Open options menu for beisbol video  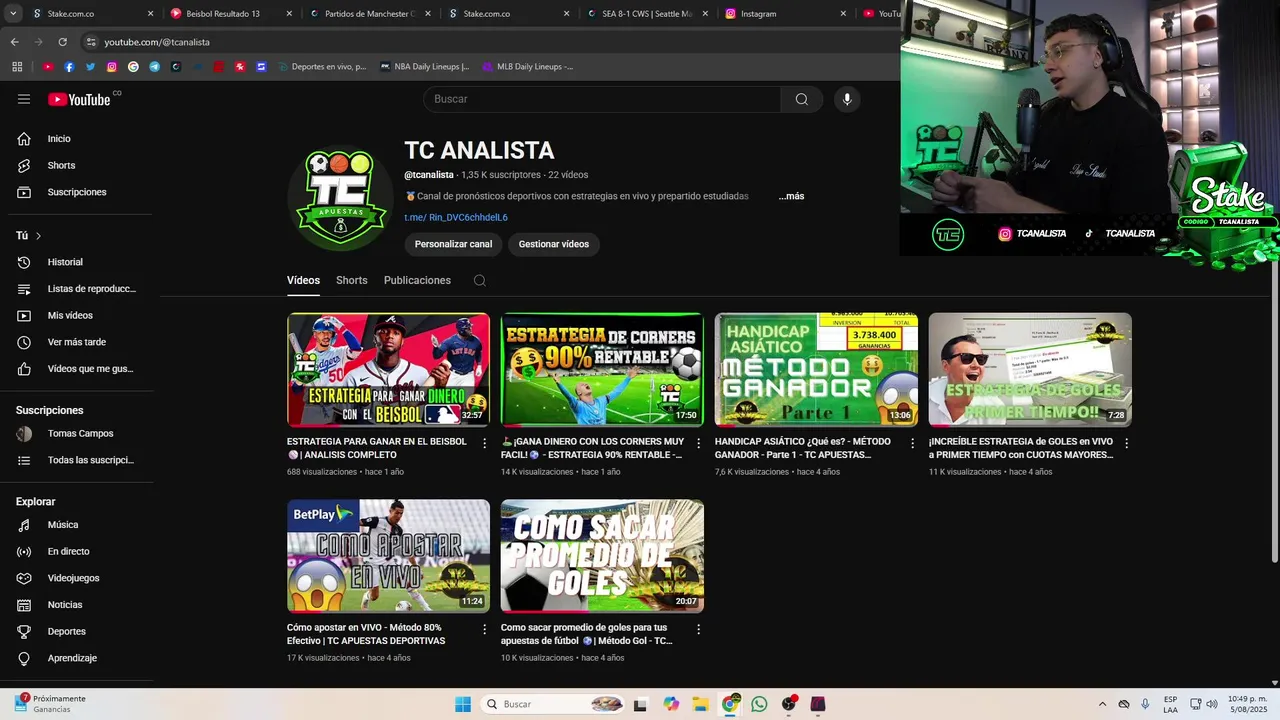click(x=485, y=442)
